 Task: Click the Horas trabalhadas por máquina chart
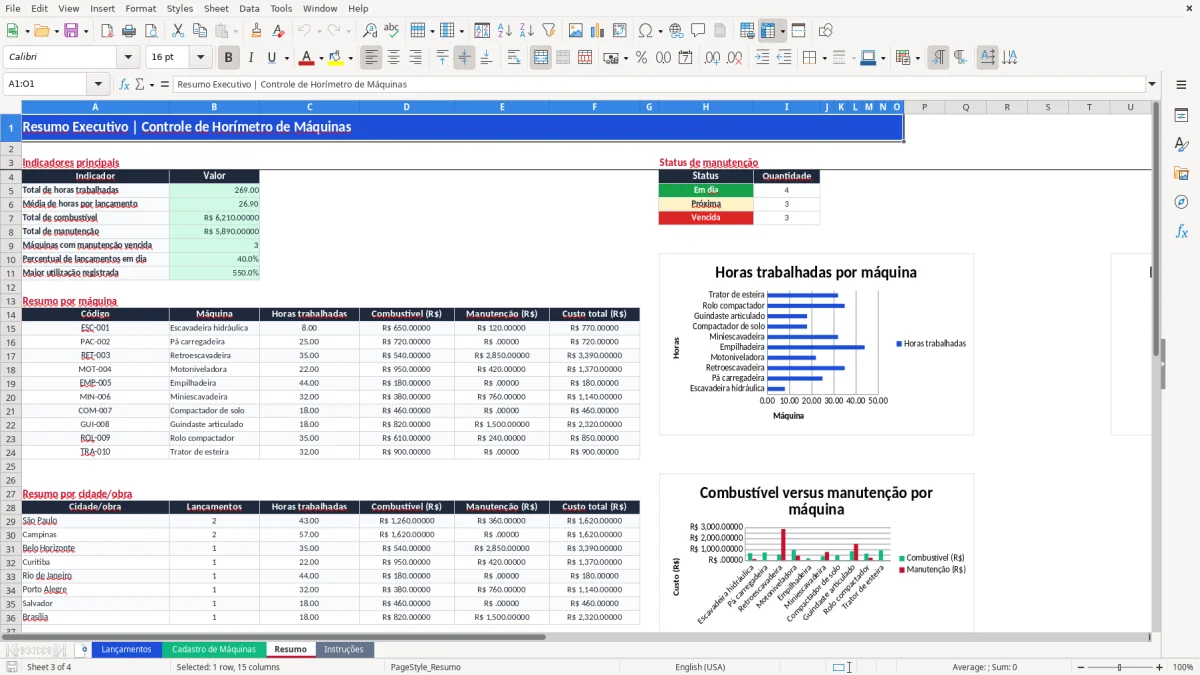816,344
